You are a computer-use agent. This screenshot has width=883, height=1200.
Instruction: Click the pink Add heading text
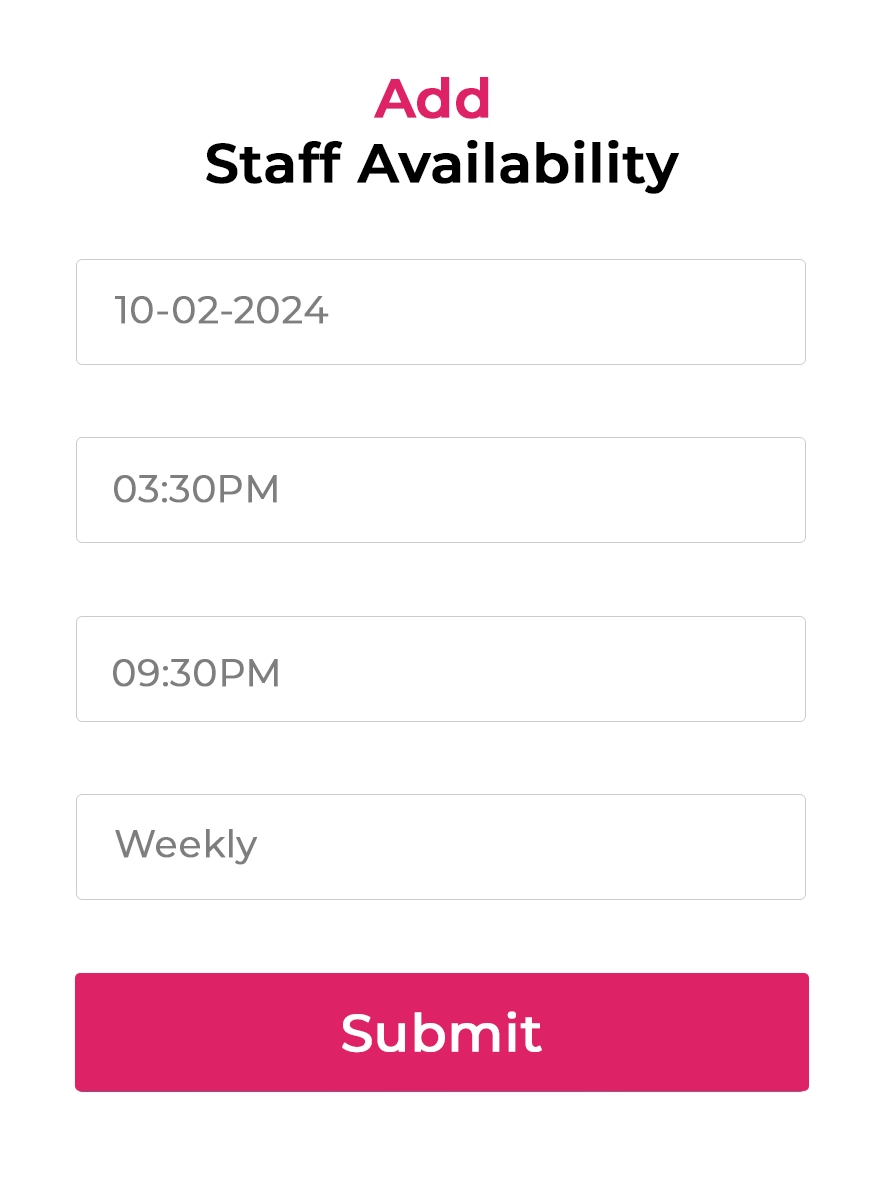click(x=433, y=98)
